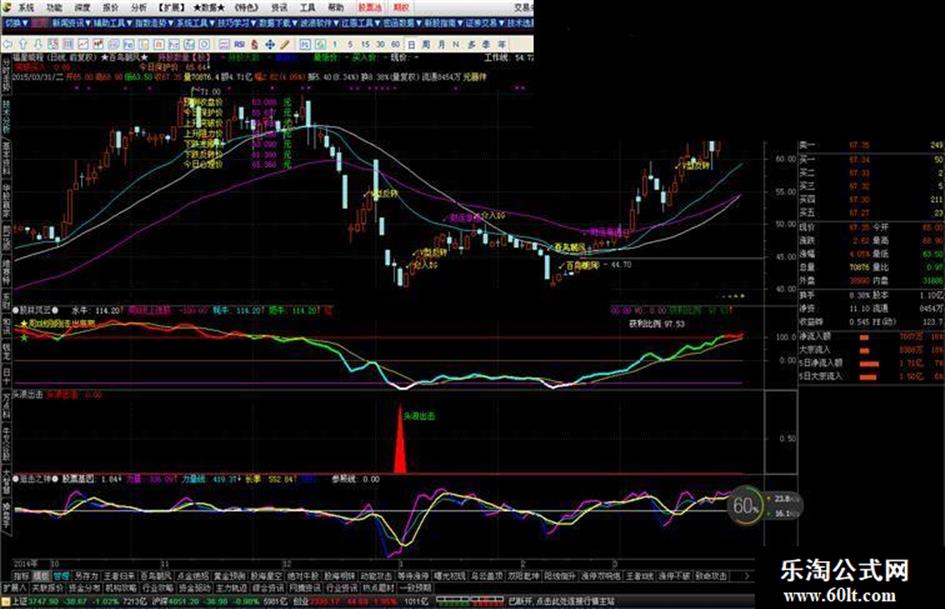Screen dimensions: 945x609
Task: Open the 主力轨迹 bottom tab
Action: click(x=231, y=587)
